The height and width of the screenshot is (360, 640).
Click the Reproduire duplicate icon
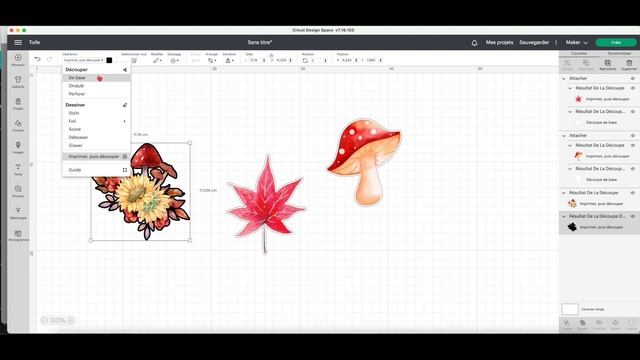[x=608, y=64]
